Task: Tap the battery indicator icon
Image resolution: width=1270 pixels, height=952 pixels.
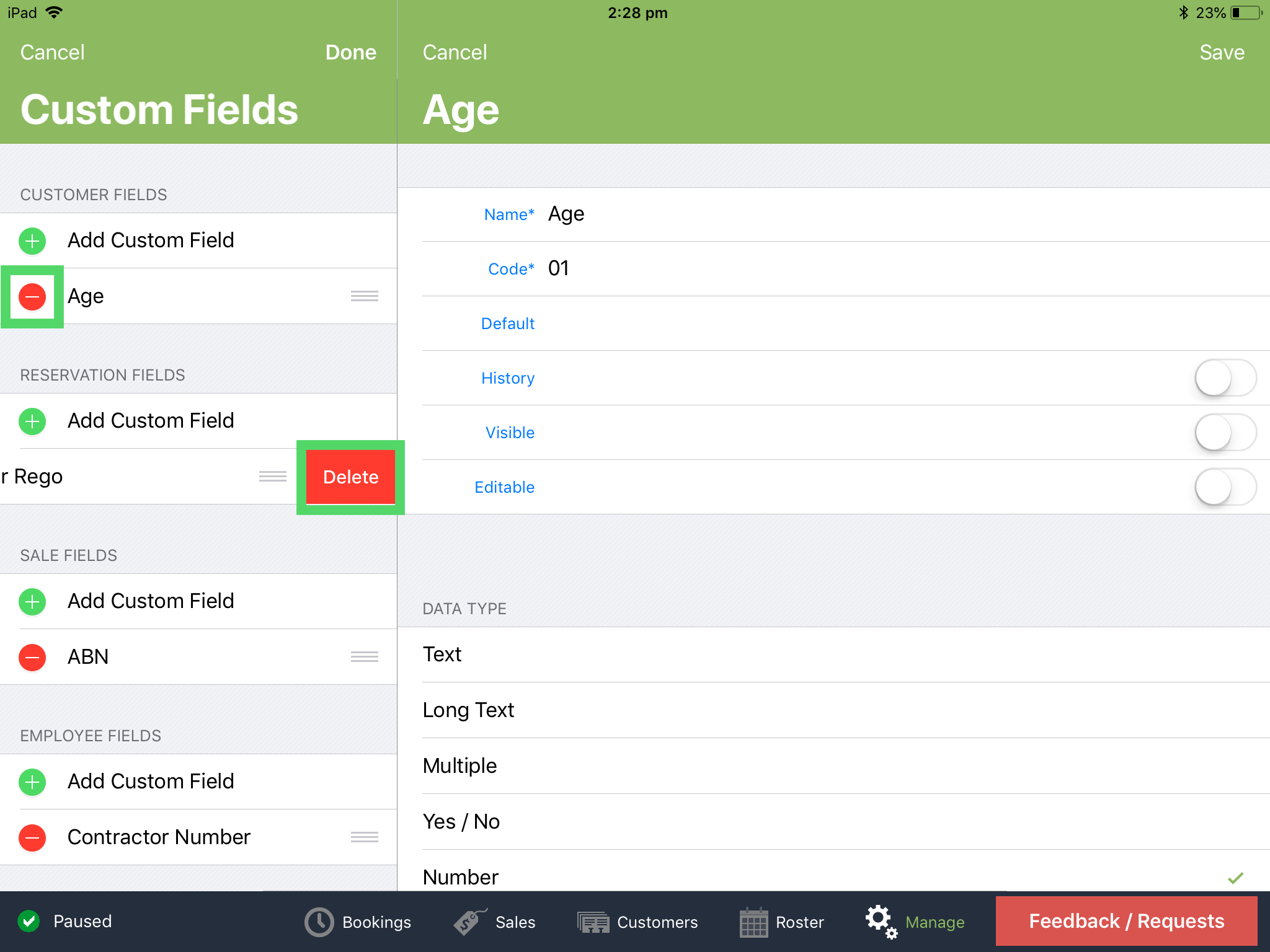Action: [x=1246, y=12]
